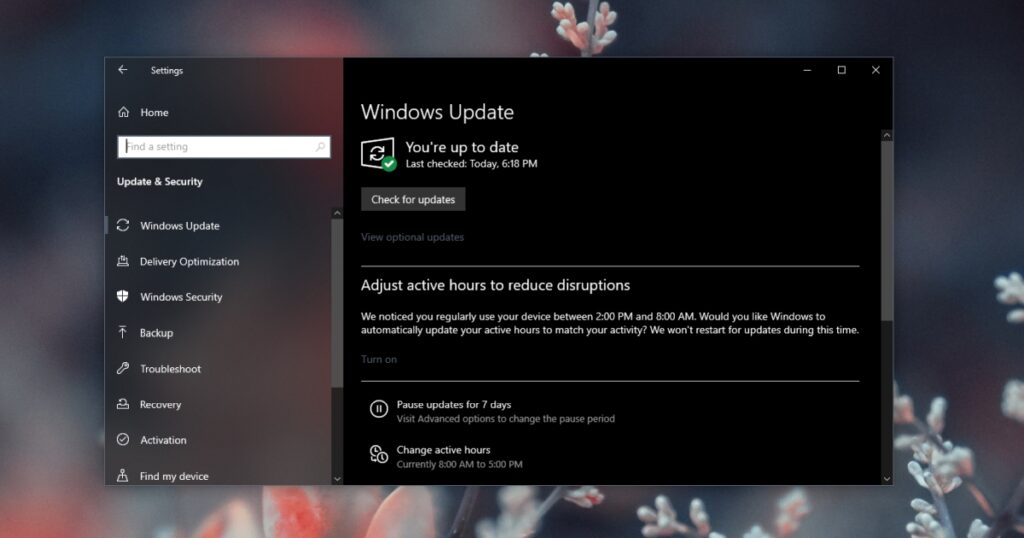Click Turn on for active hours
Image resolution: width=1024 pixels, height=538 pixels.
[x=378, y=359]
